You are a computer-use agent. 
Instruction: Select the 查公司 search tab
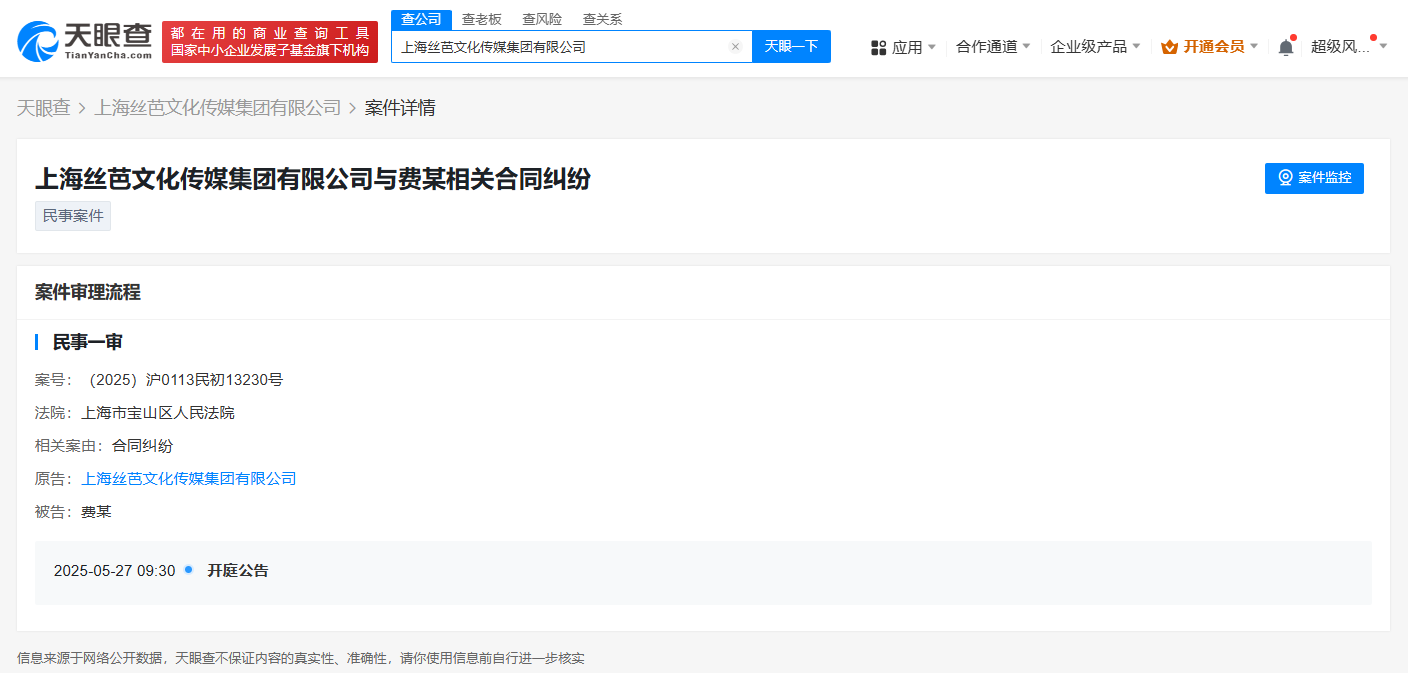[421, 19]
